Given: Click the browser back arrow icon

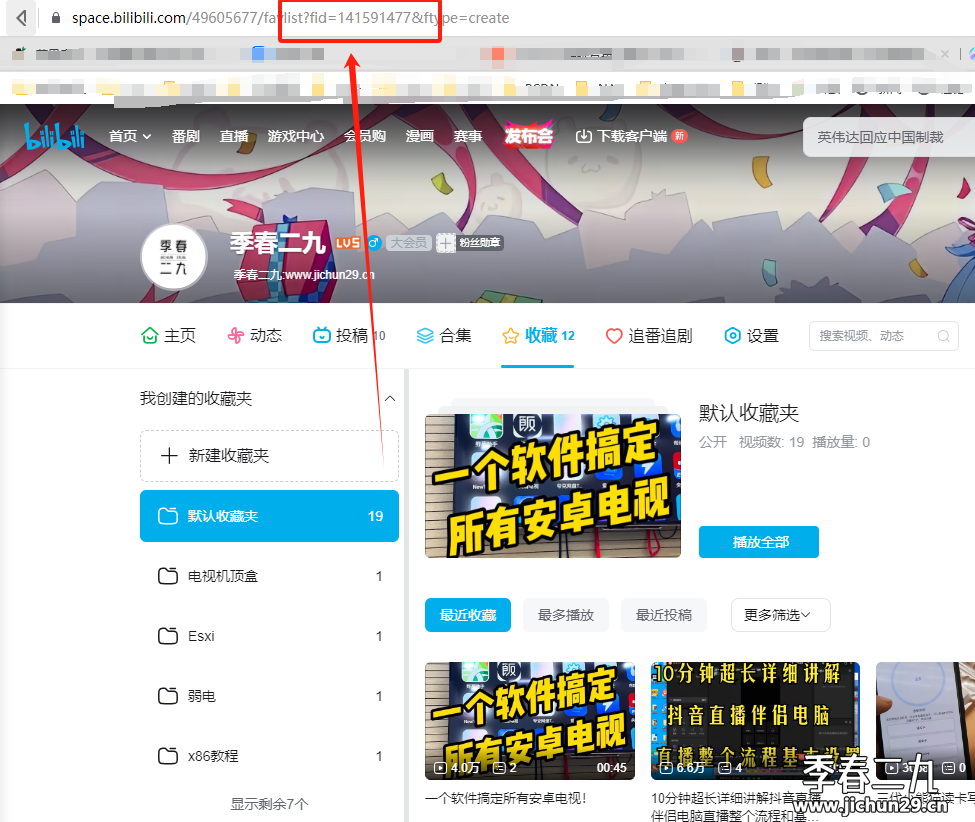Looking at the screenshot, I should coord(21,17).
